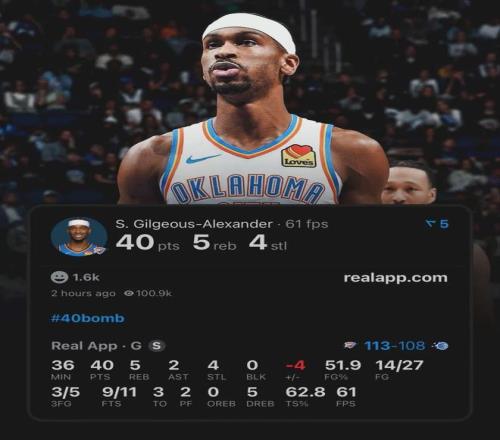Tap the 61 fps label by name
This screenshot has height=440, width=500.
(x=307, y=224)
